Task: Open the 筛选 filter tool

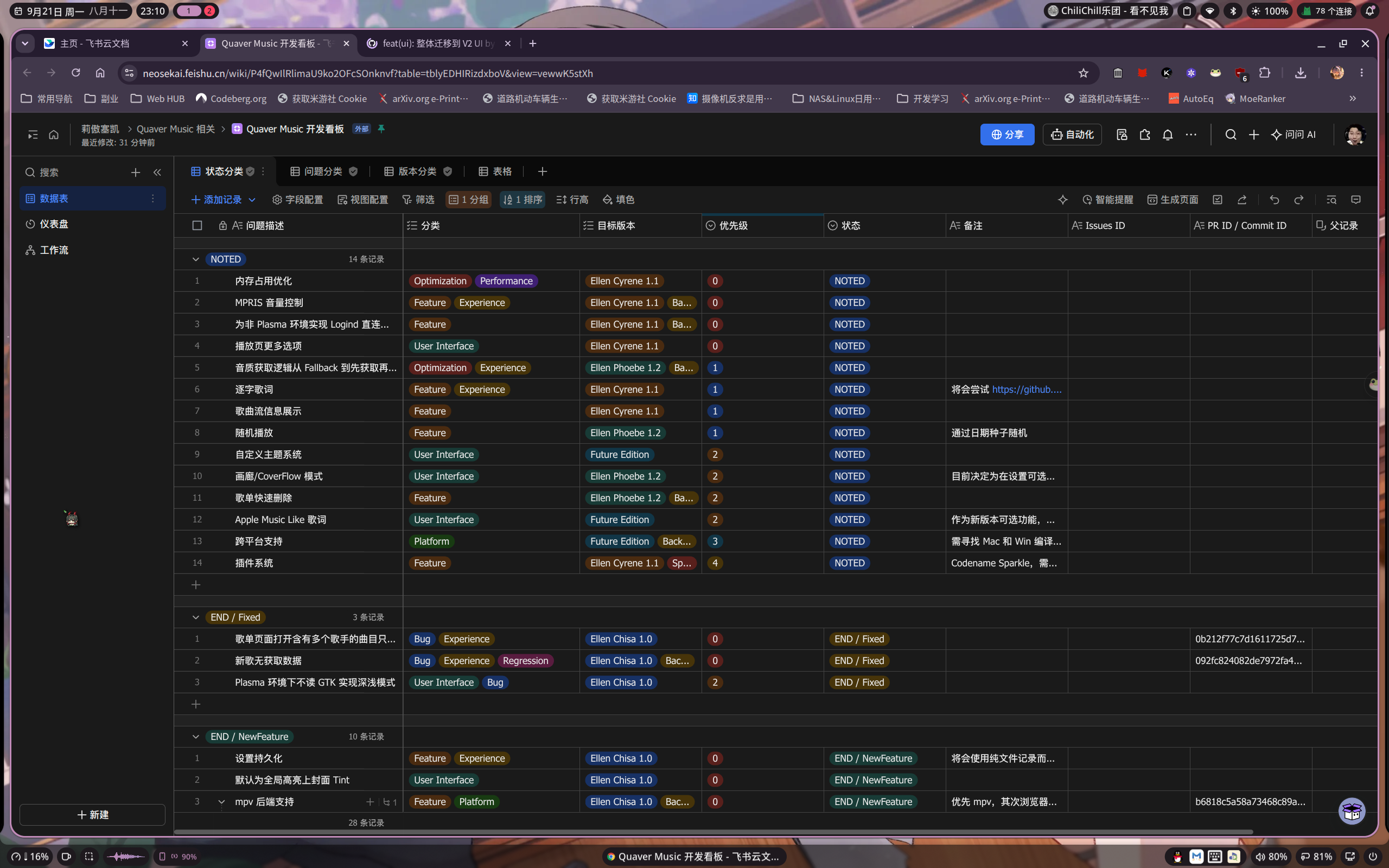Action: (x=418, y=200)
